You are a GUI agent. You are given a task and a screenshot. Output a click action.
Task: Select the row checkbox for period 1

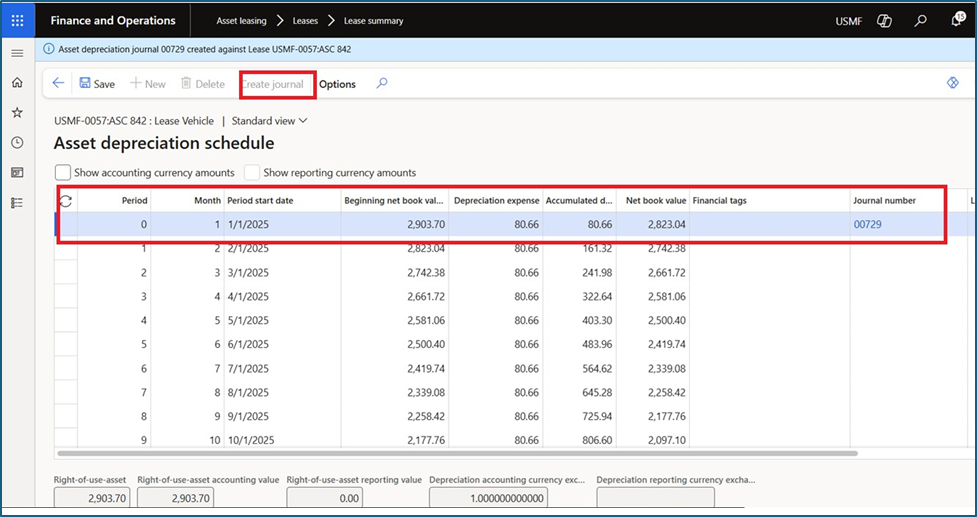coord(66,248)
